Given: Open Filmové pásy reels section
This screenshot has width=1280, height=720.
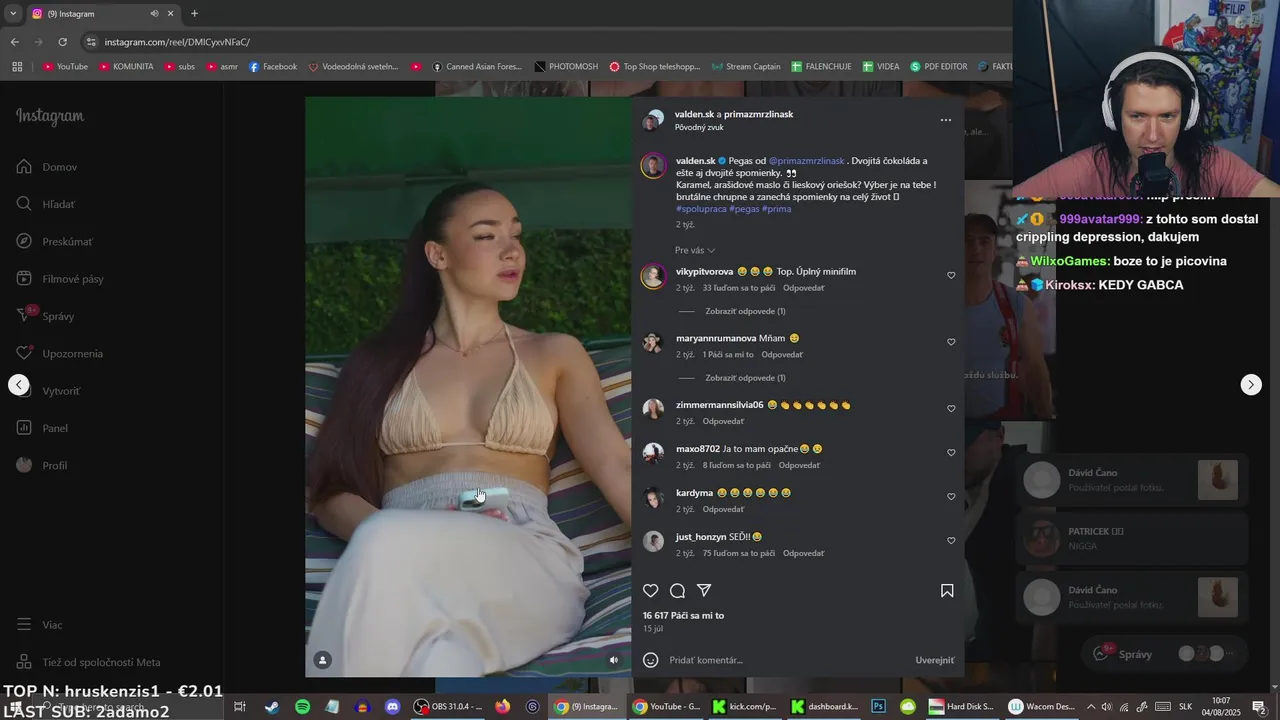Looking at the screenshot, I should 60,279.
